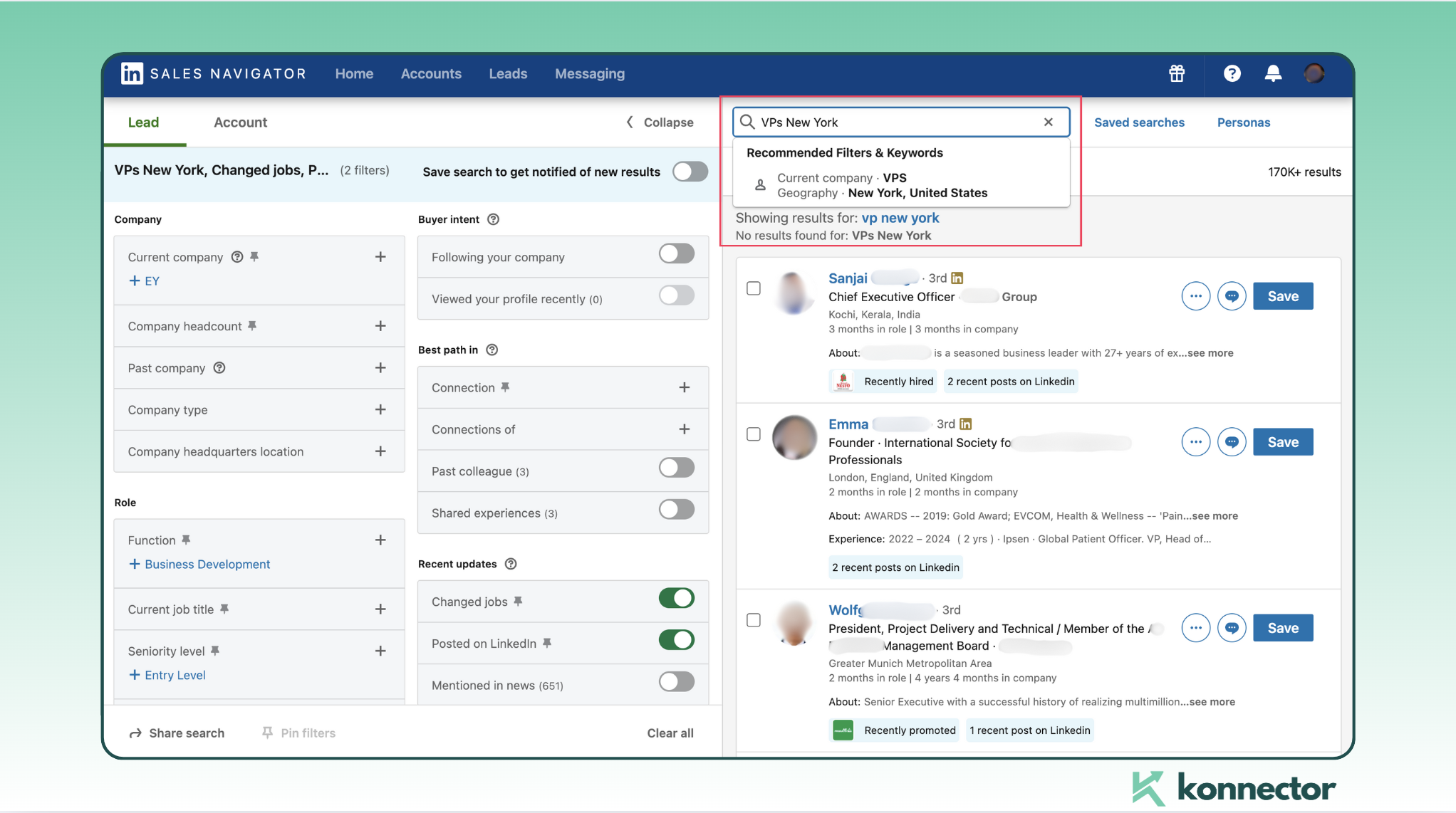Click the Connection filter pin icon

click(505, 387)
